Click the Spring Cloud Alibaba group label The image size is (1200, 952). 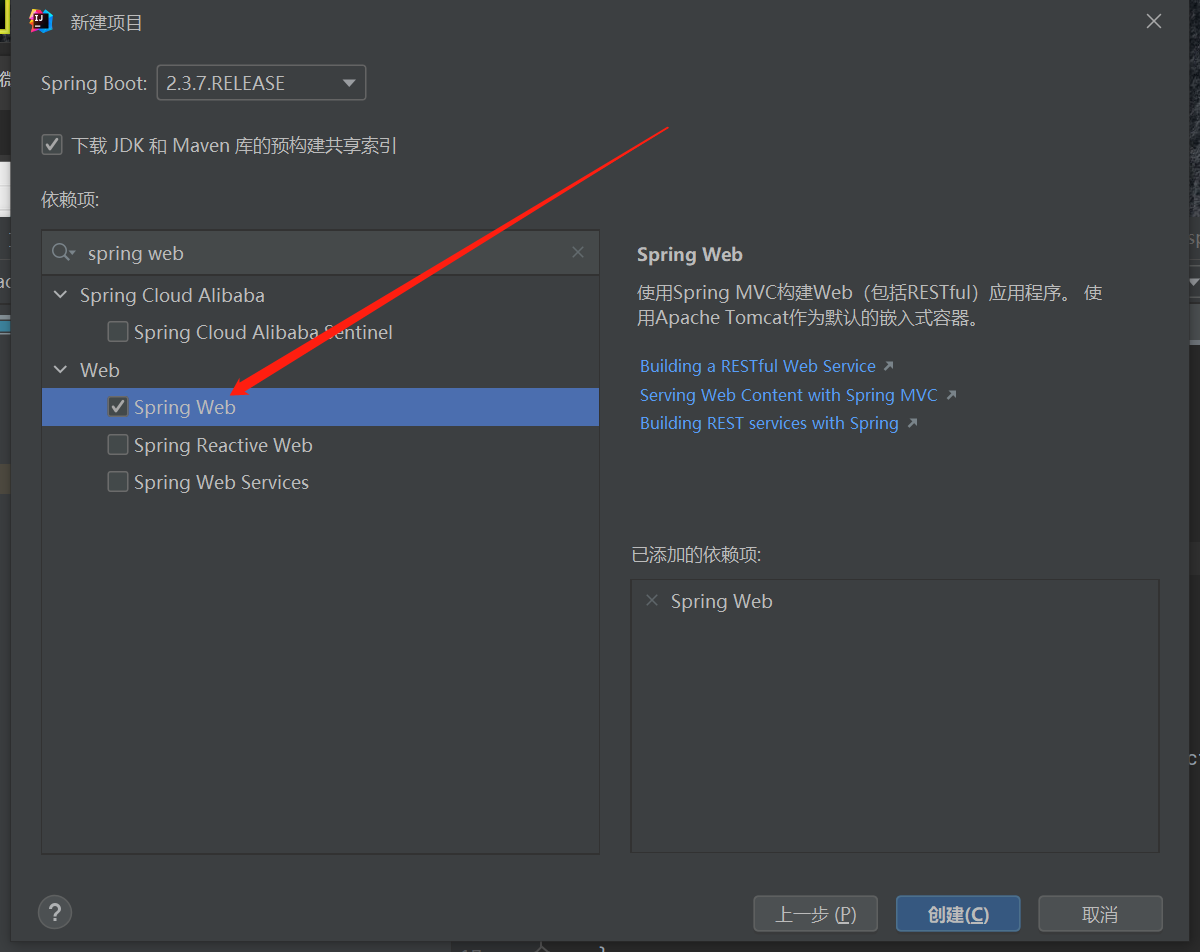(172, 295)
